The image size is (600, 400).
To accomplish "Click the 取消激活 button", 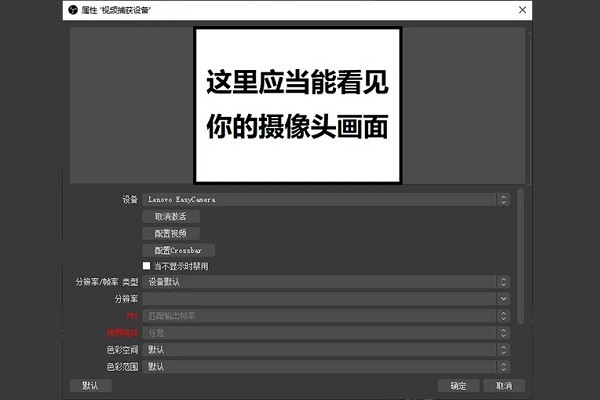I will [x=171, y=216].
